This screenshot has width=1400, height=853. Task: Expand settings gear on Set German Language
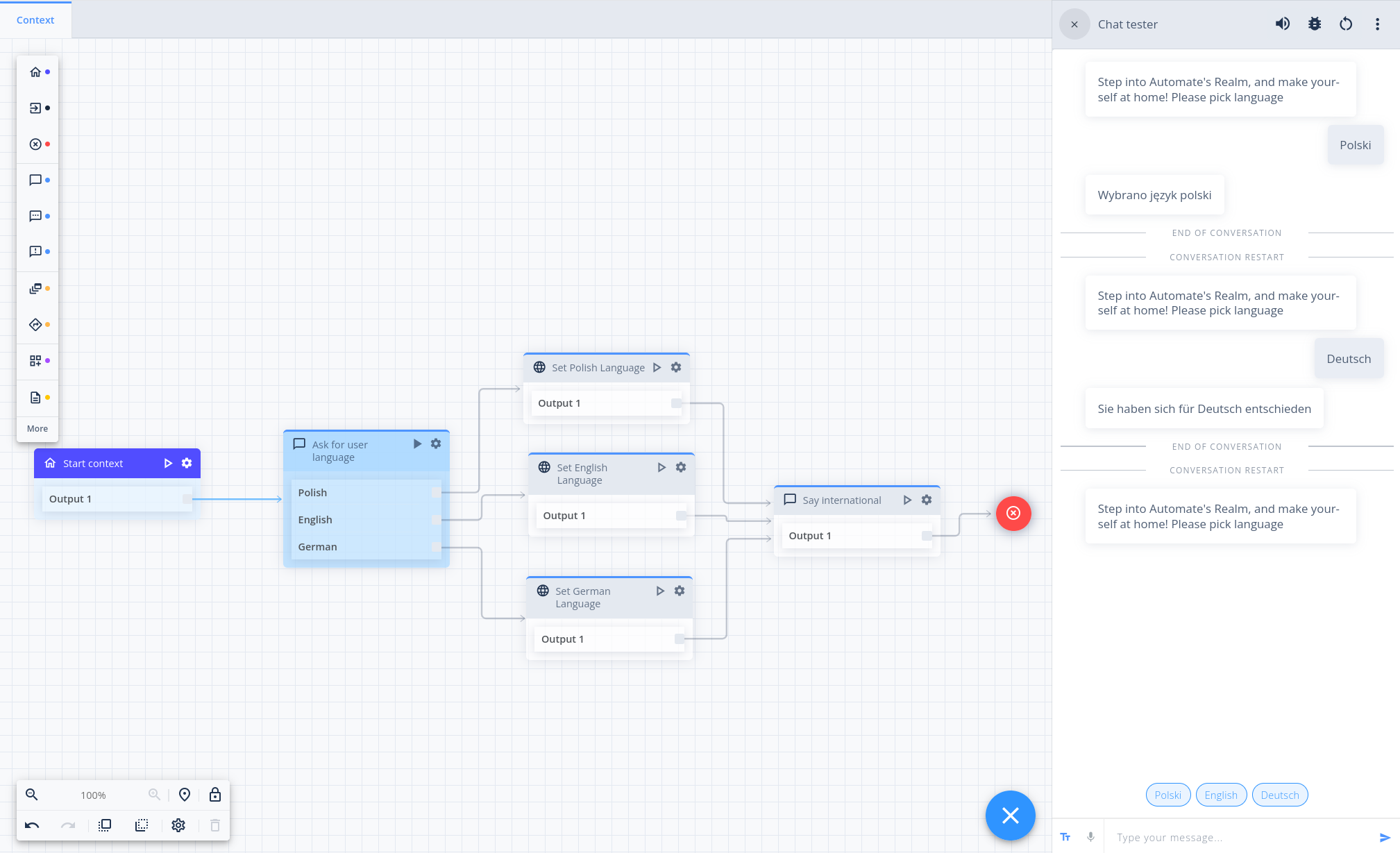pos(680,590)
